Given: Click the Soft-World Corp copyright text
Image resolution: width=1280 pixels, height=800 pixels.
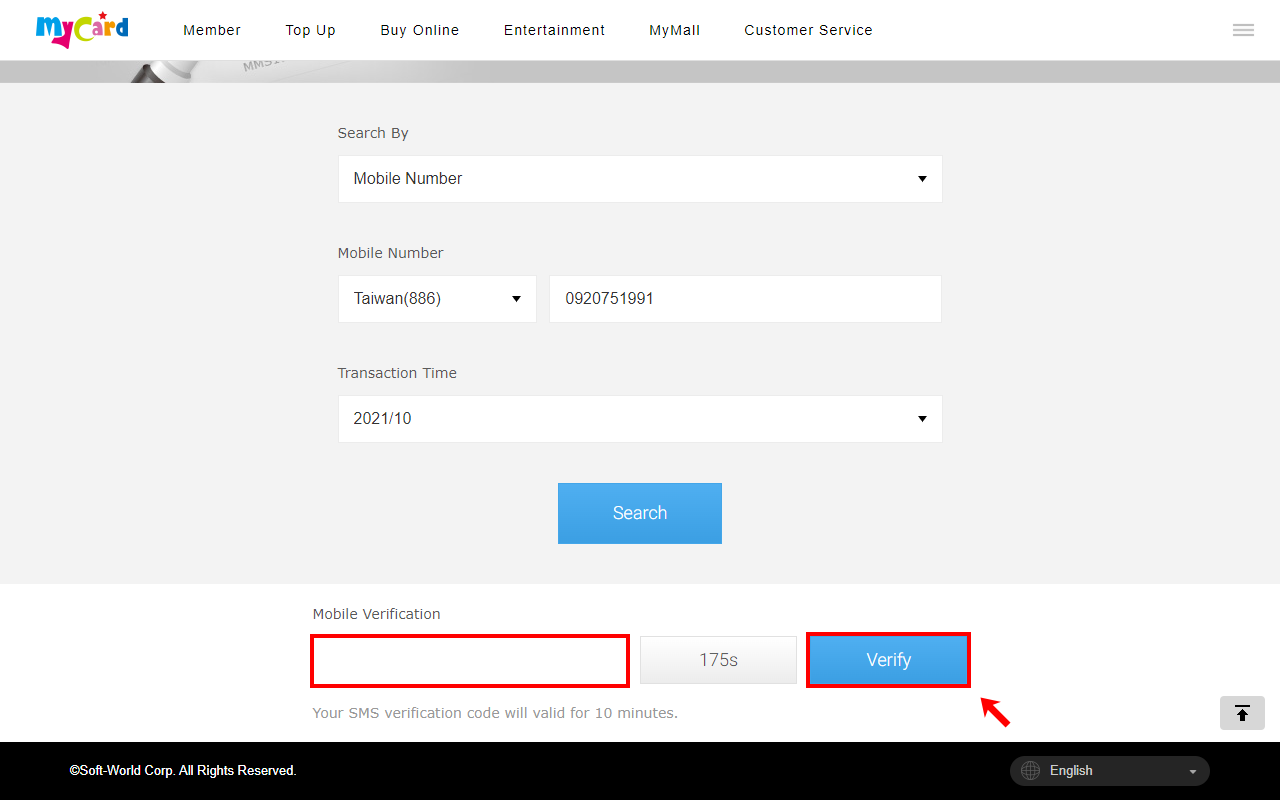Looking at the screenshot, I should [x=183, y=771].
